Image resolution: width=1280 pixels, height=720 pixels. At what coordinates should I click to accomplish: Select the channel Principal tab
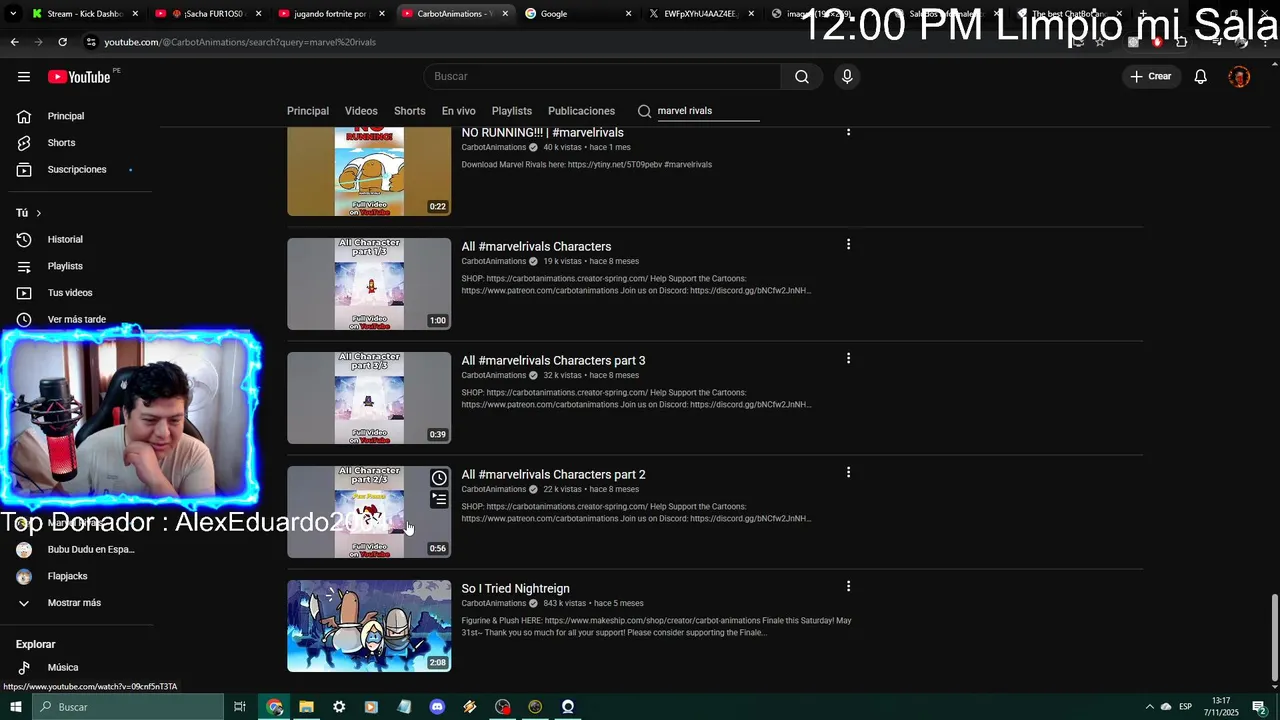click(x=308, y=111)
